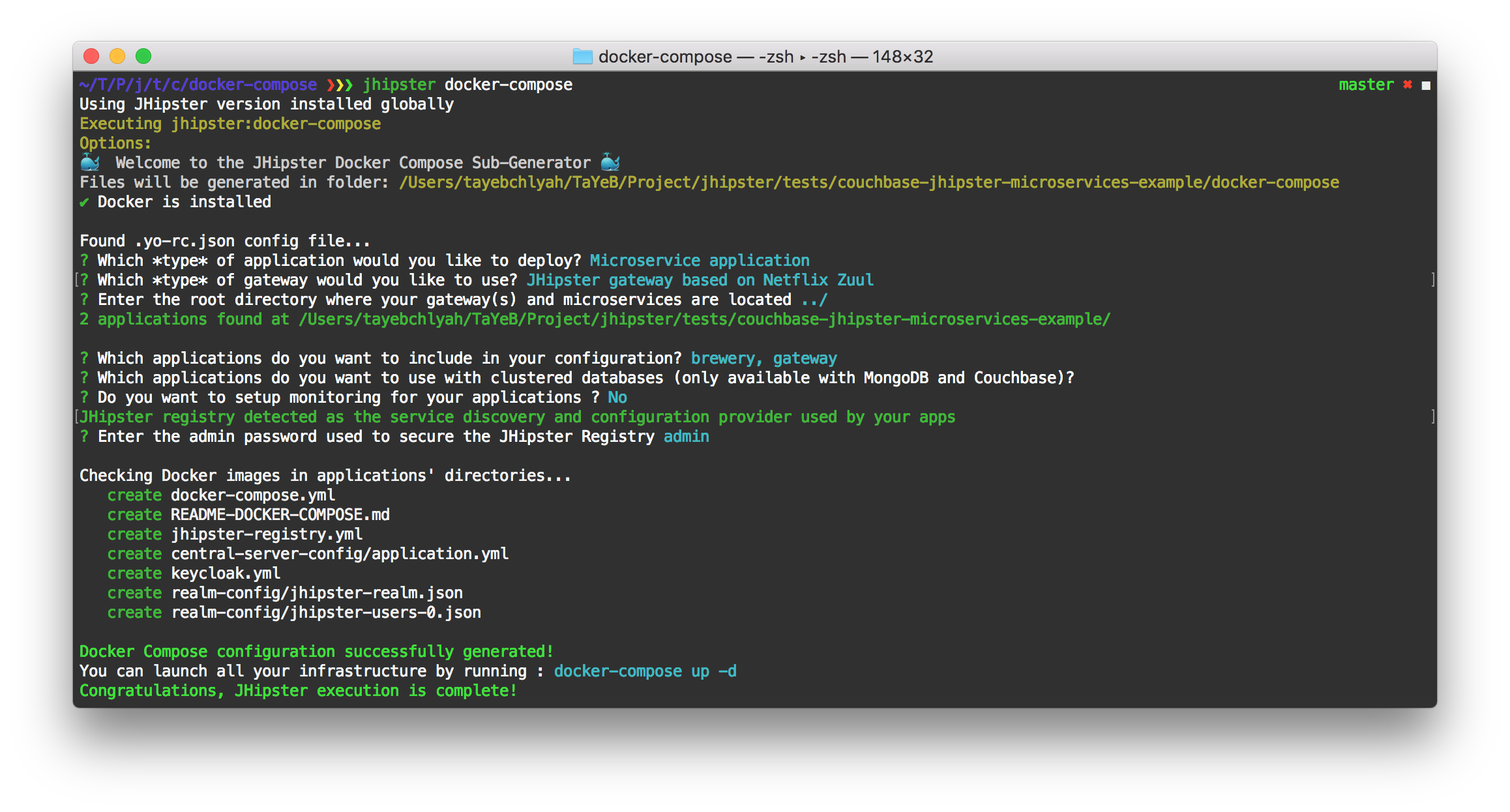Viewport: 1510px width, 812px height.
Task: Click the question mark before monitoring prompt
Action: (x=84, y=398)
